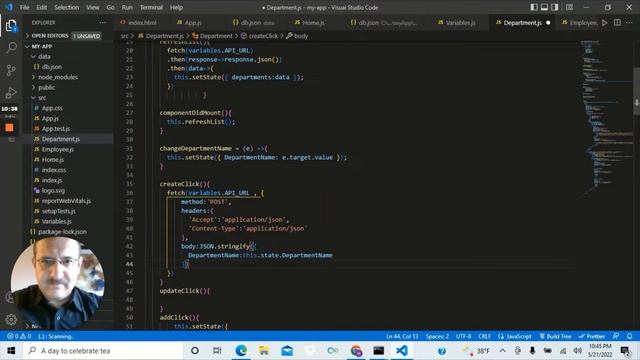Toggle the volume speaker in the system tray
The width and height of the screenshot is (640, 360).
tap(577, 351)
